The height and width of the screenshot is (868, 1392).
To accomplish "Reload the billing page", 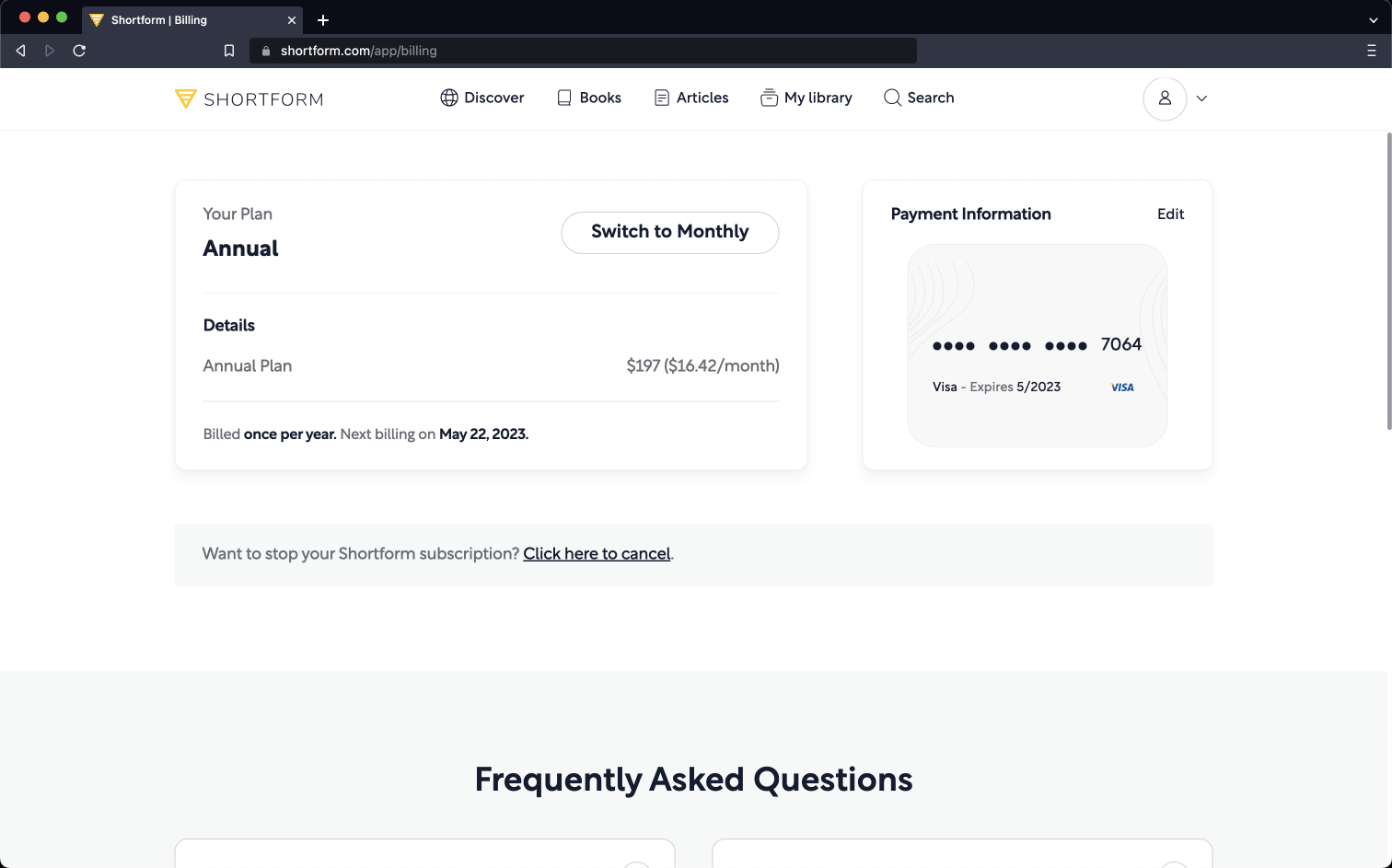I will [x=79, y=51].
